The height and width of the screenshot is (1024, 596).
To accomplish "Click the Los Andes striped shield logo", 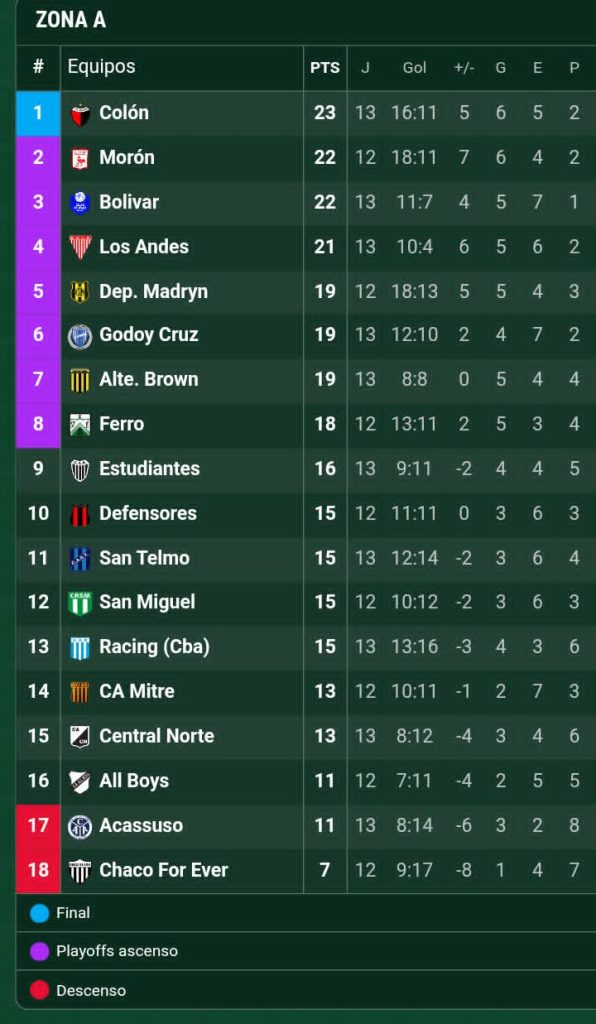I will tap(80, 248).
